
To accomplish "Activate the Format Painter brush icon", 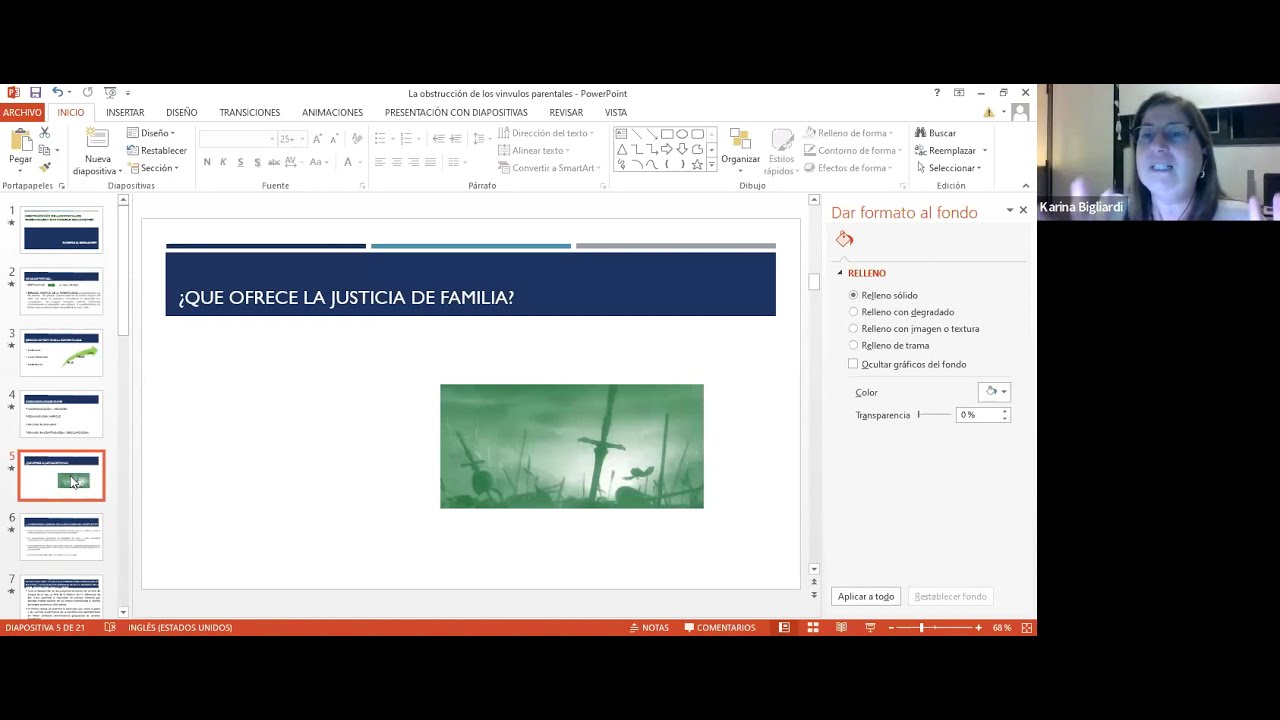I will click(44, 167).
